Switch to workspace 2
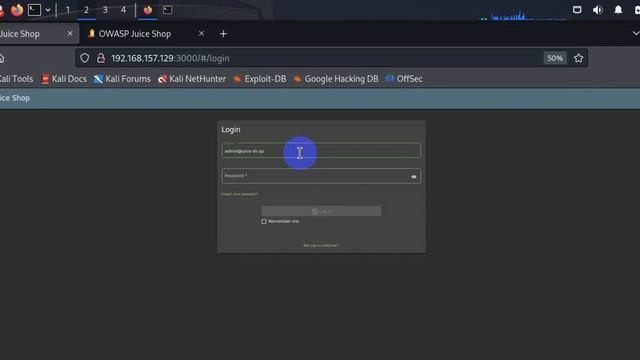 (86, 10)
